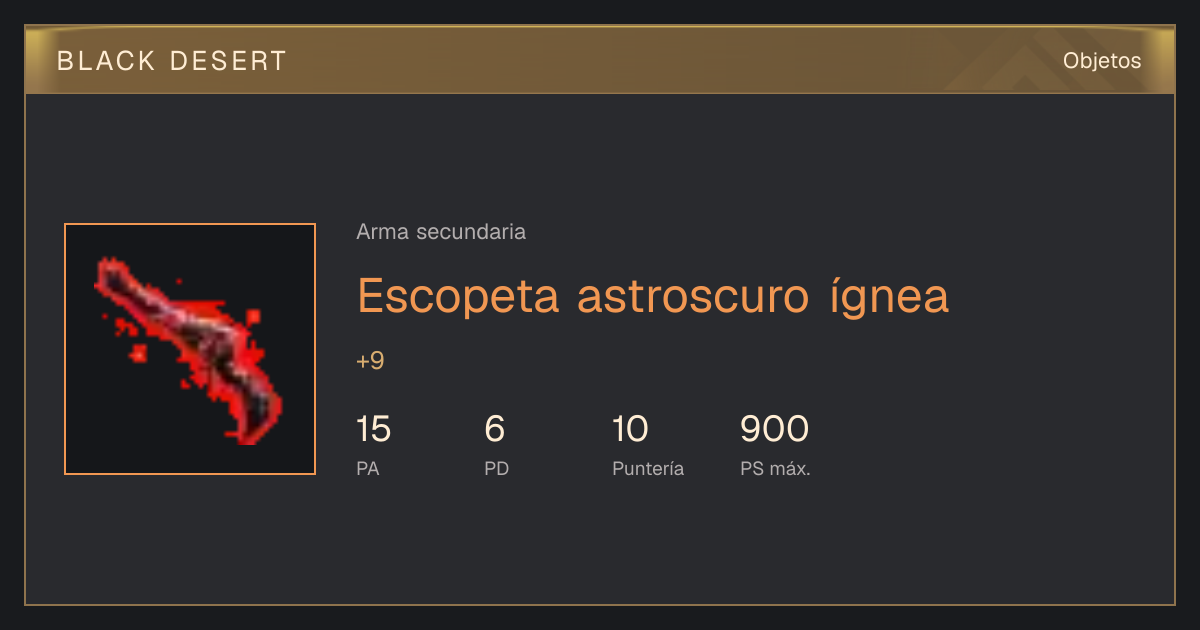Click the PA value 15

(x=373, y=429)
